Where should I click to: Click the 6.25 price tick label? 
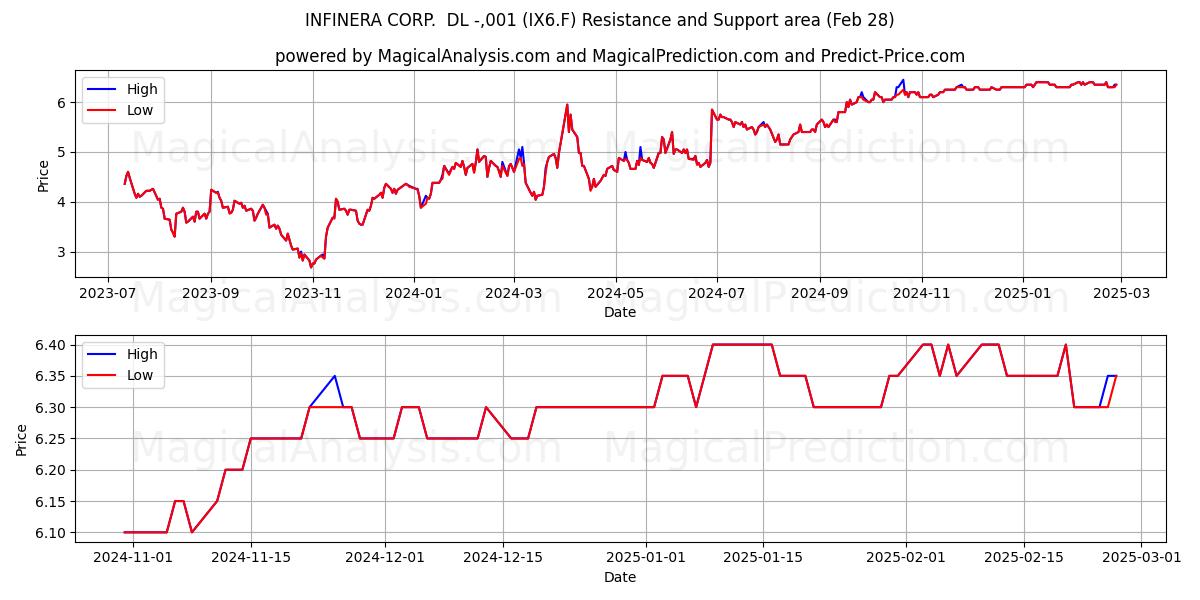coord(53,439)
